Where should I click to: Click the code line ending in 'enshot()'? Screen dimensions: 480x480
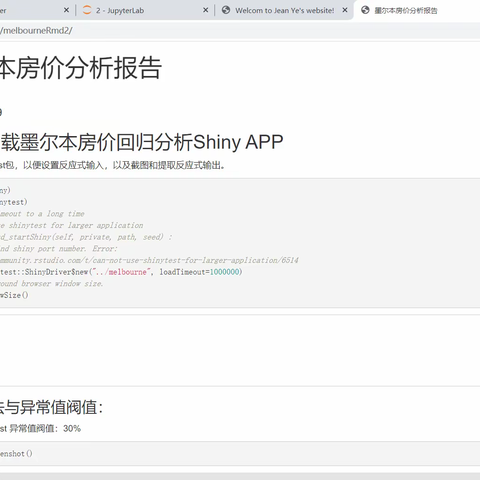click(x=16, y=454)
